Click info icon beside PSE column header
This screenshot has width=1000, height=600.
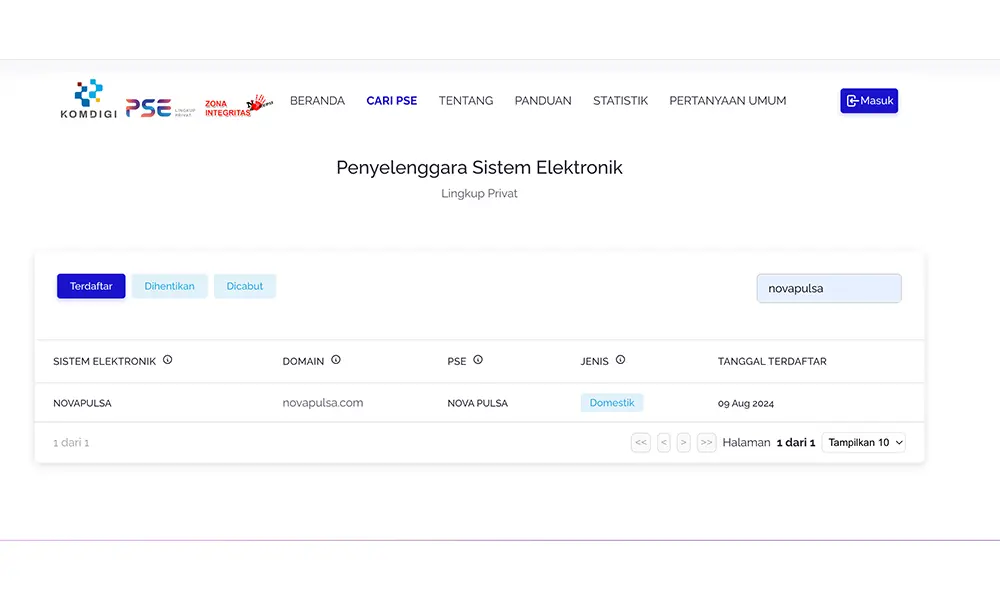pos(478,360)
